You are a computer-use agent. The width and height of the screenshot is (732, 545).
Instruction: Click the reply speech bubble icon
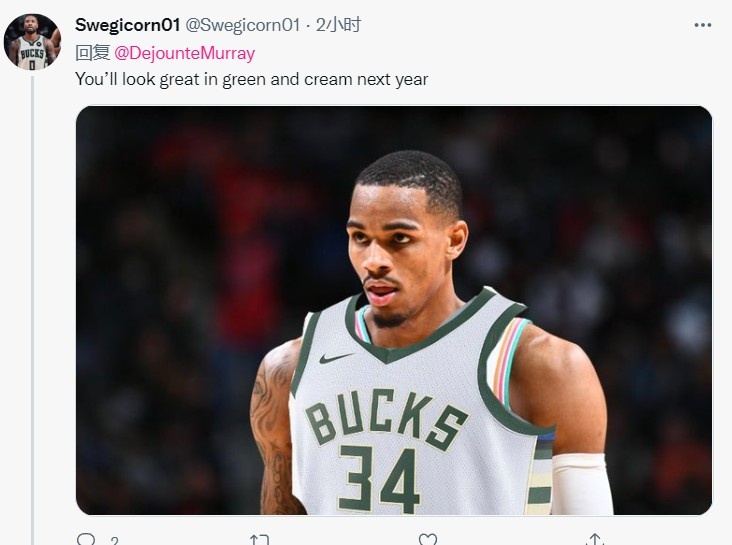click(x=85, y=539)
